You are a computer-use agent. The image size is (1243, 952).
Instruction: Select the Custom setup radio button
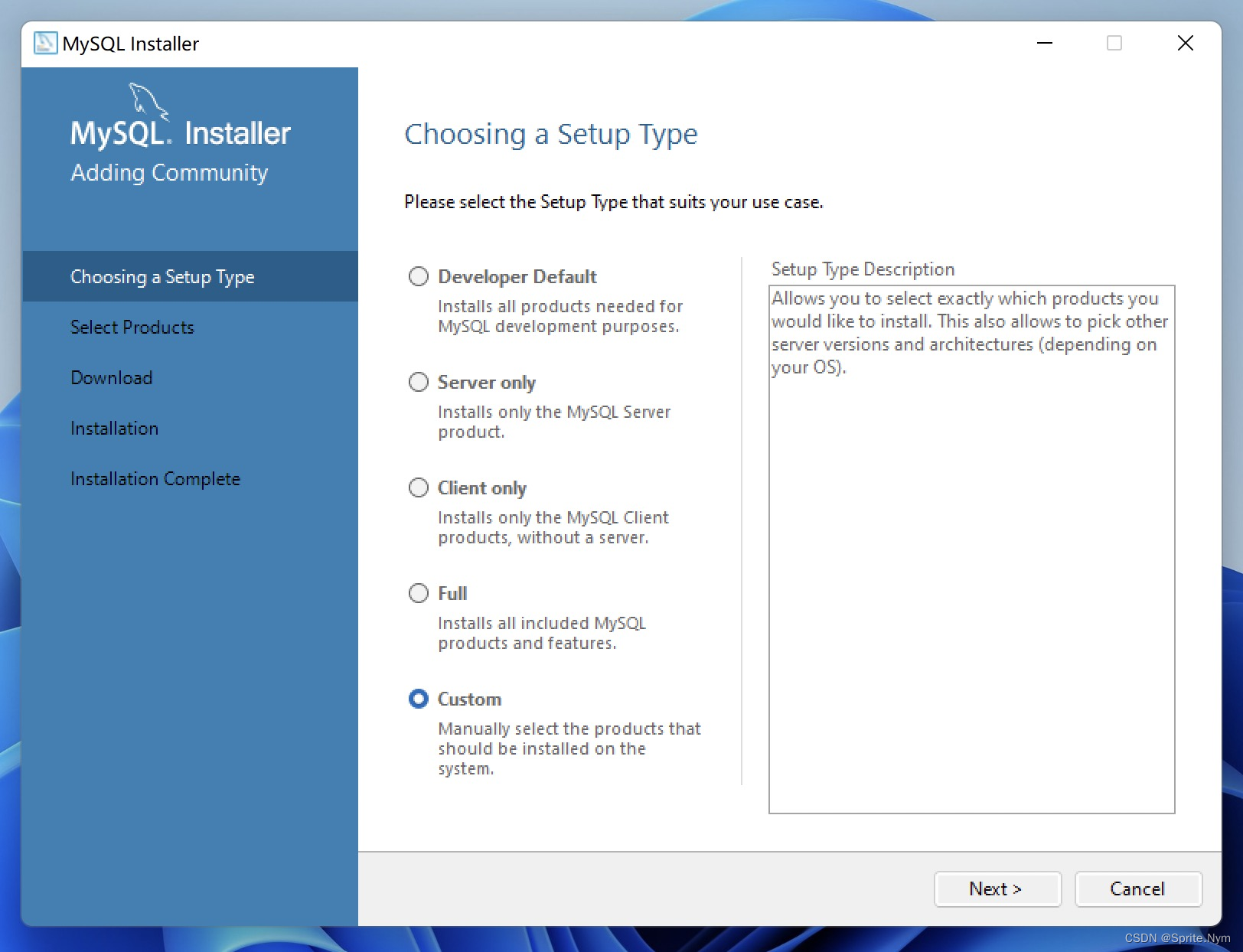pyautogui.click(x=419, y=699)
